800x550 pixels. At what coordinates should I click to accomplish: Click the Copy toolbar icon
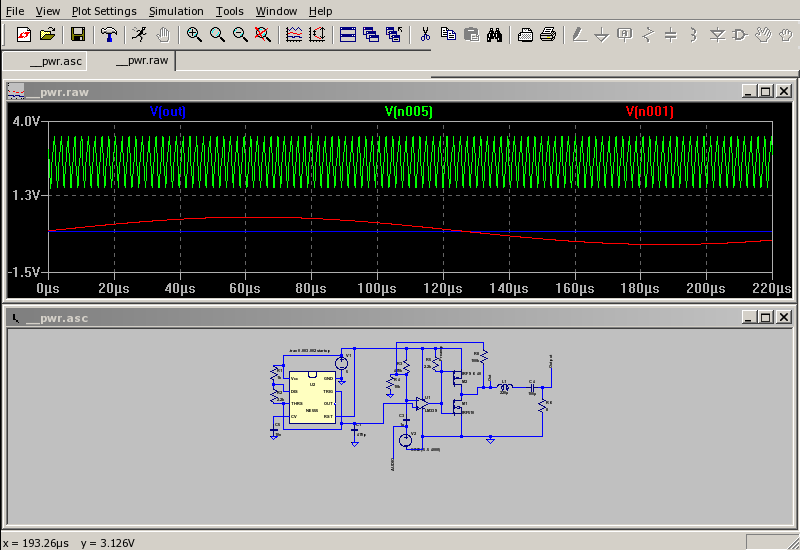(448, 35)
